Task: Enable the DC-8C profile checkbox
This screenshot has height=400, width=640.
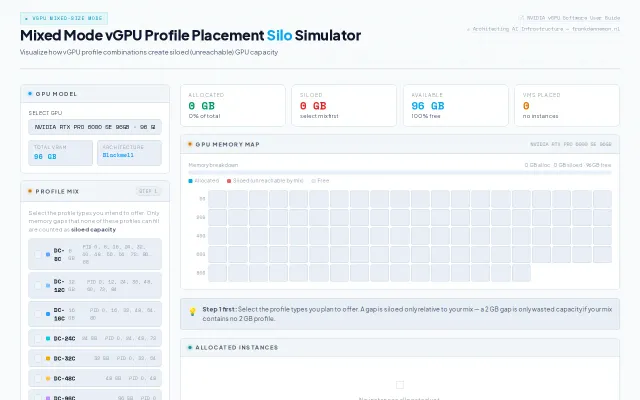Action: pos(38,254)
